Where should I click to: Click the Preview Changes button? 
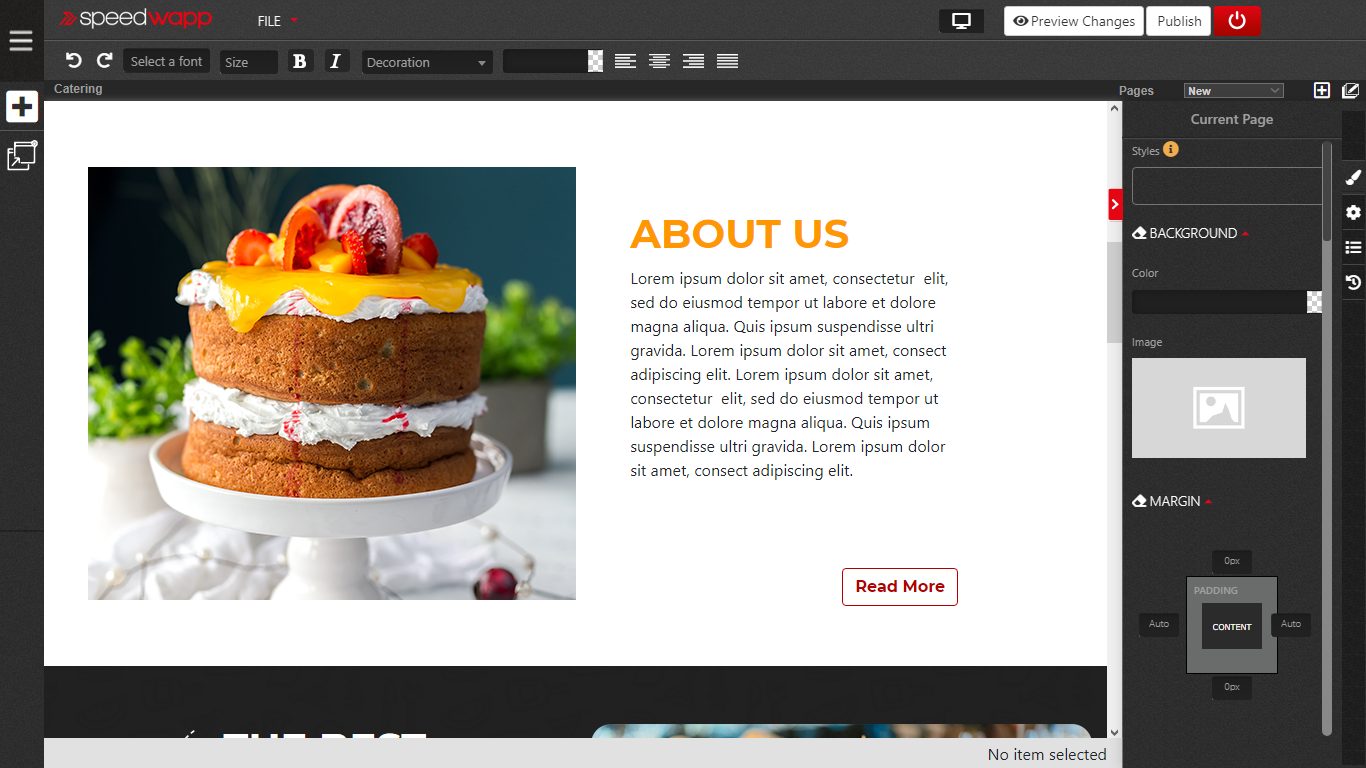point(1074,21)
